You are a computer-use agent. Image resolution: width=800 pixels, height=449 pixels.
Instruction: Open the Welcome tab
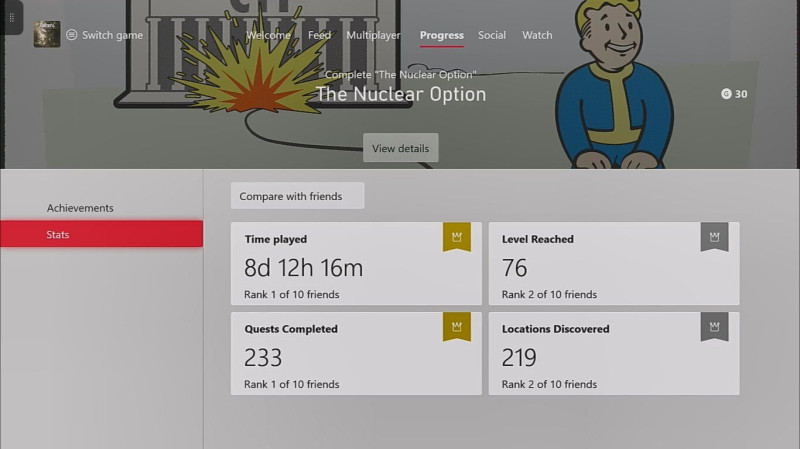pyautogui.click(x=268, y=35)
